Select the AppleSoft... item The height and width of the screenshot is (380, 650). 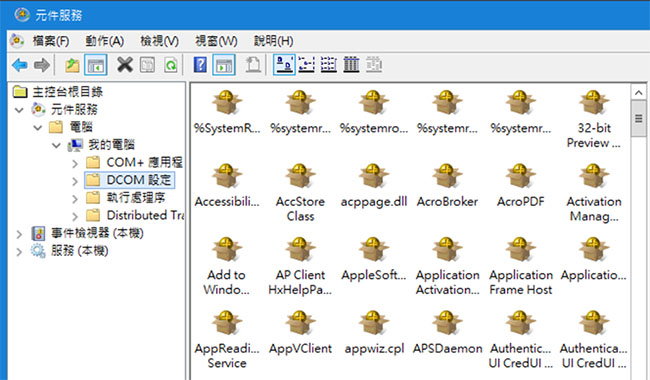374,259
